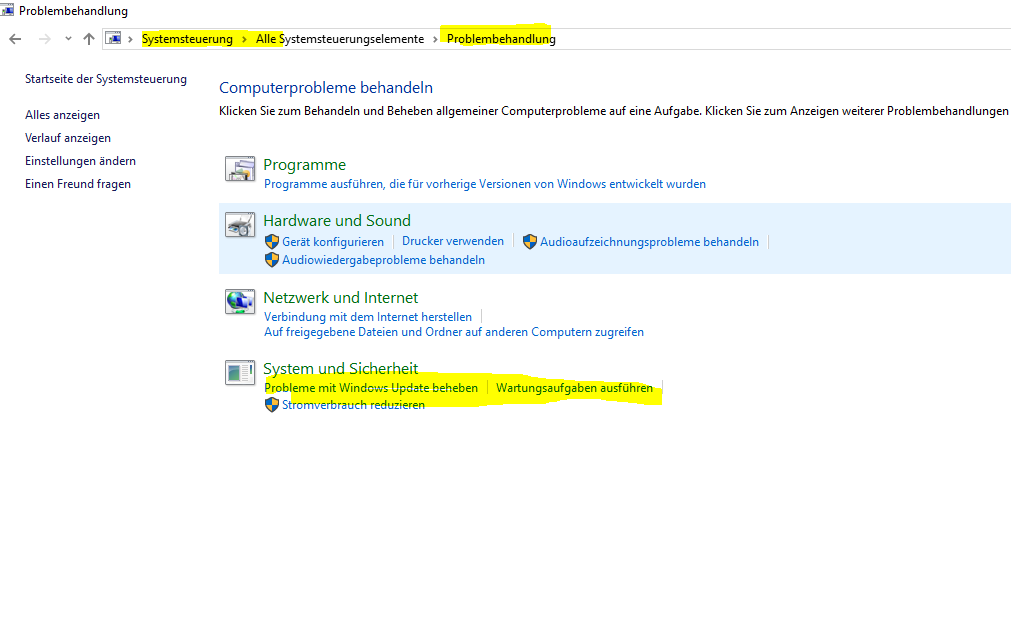Click Alles anzeigen in the sidebar
The width and height of the screenshot is (1011, 623).
[x=63, y=115]
